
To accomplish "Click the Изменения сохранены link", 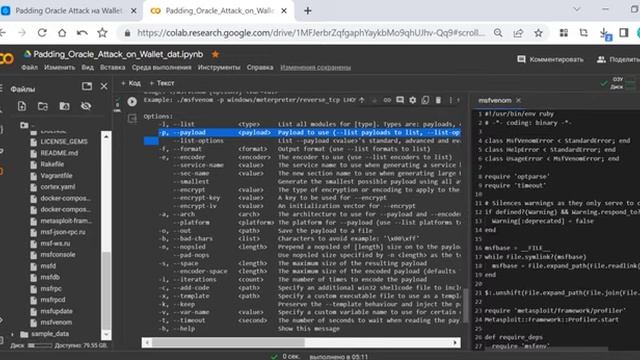I will pos(316,67).
